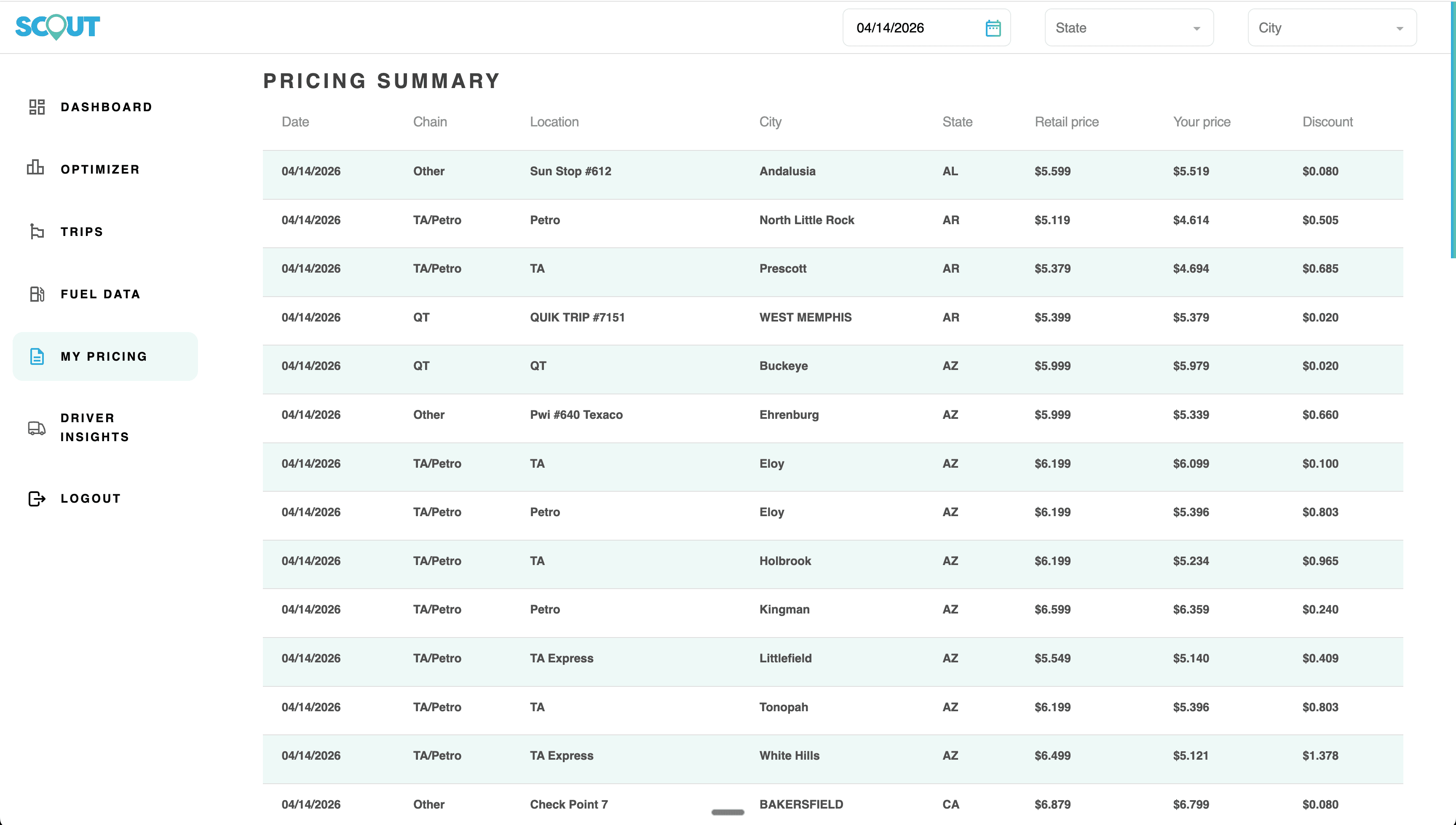
Task: Select the My Pricing document icon
Action: tap(36, 356)
